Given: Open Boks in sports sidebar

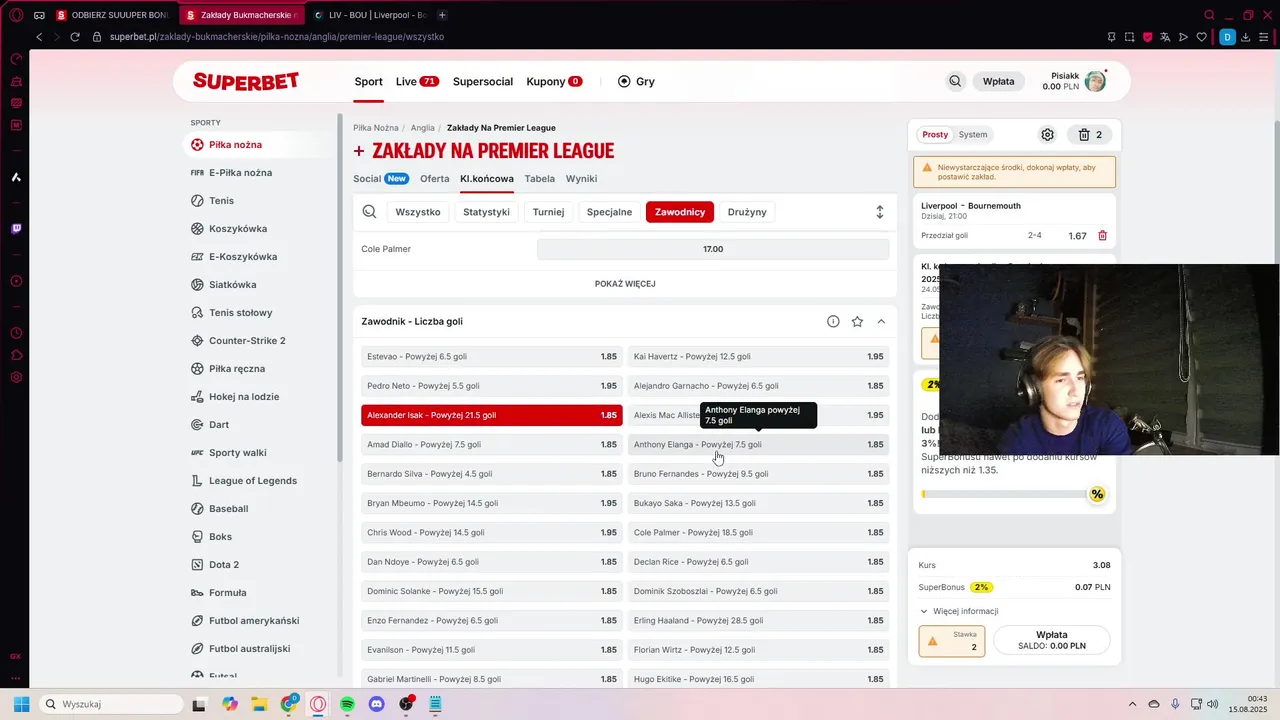Looking at the screenshot, I should point(220,537).
